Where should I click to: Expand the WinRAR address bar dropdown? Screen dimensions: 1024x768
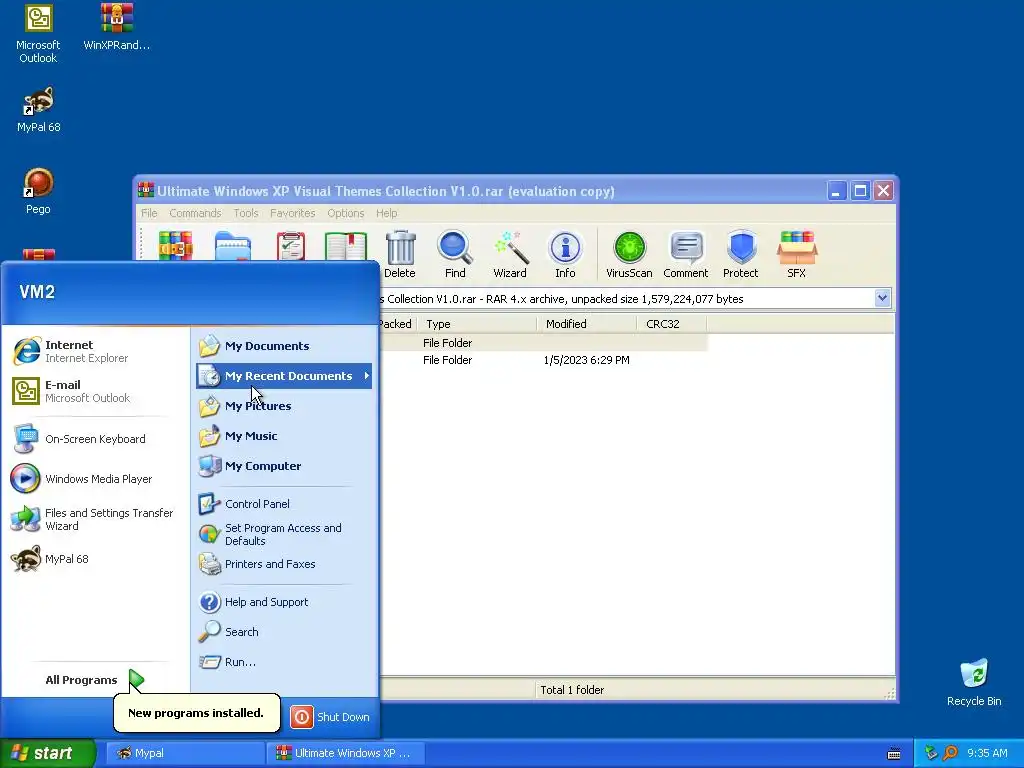[x=882, y=298]
